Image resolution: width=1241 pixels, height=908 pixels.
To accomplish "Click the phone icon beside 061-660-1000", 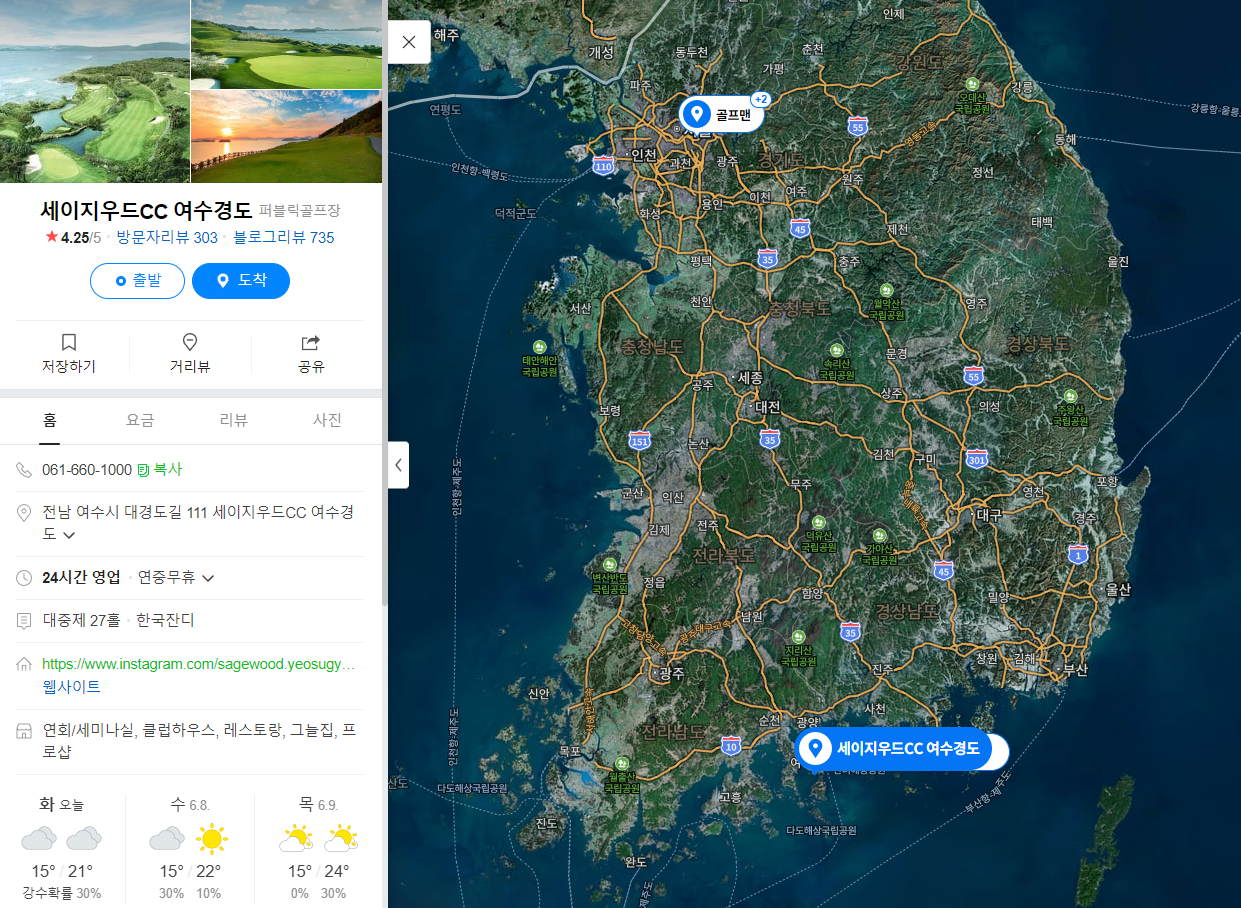I will pyautogui.click(x=25, y=470).
